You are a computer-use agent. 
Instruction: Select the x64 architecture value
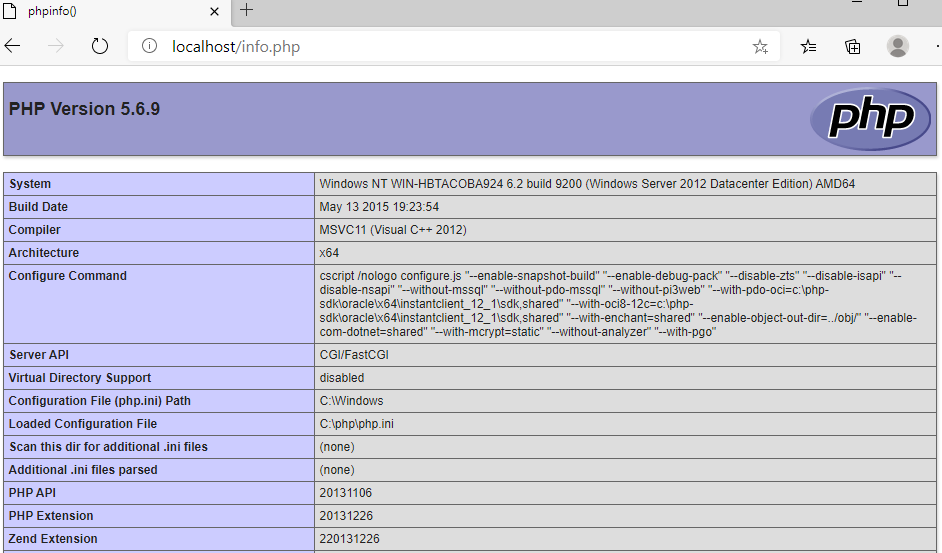(329, 252)
